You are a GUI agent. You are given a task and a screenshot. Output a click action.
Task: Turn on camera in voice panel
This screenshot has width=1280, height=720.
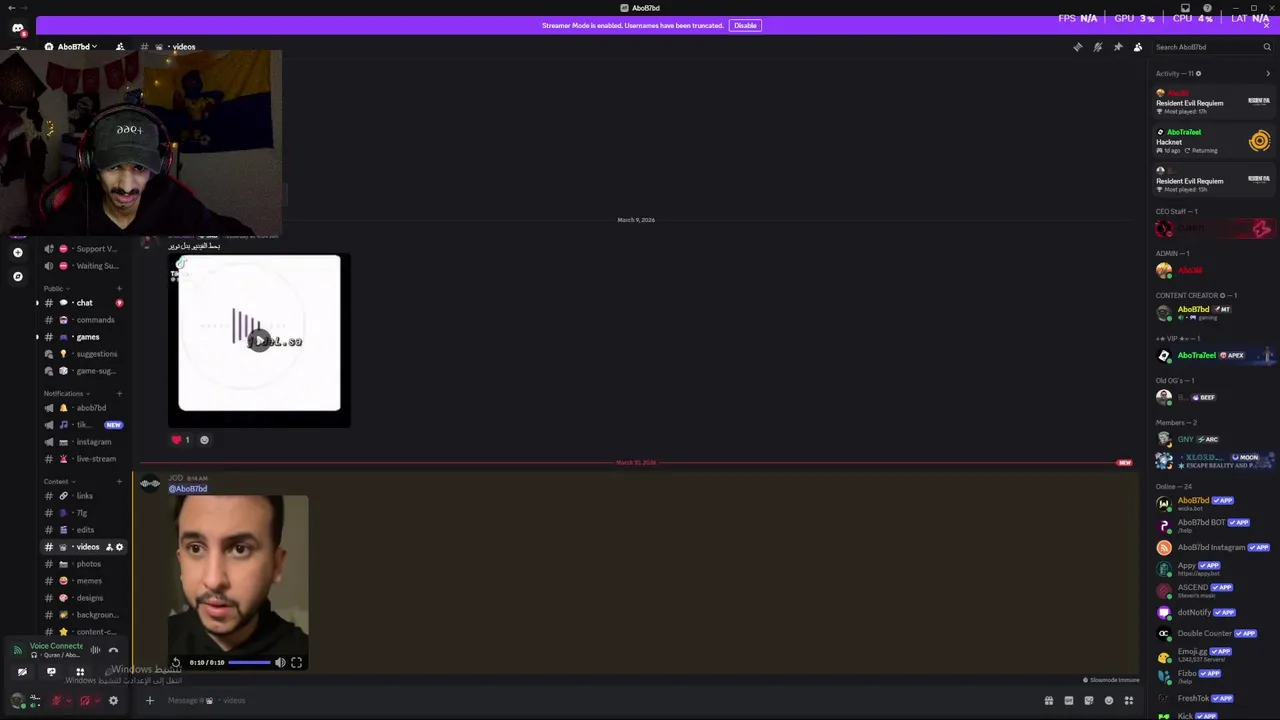click(x=22, y=672)
